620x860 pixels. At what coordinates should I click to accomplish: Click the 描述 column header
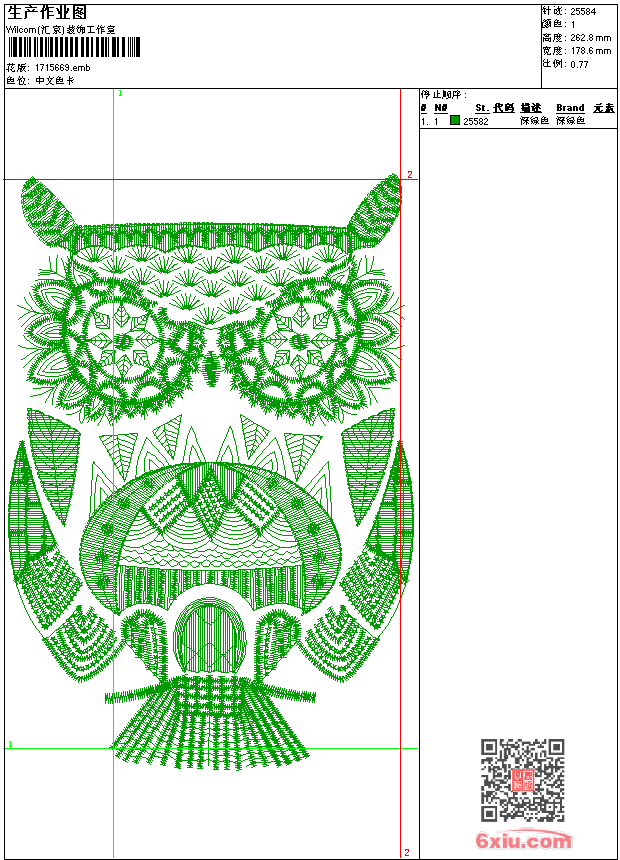[531, 108]
